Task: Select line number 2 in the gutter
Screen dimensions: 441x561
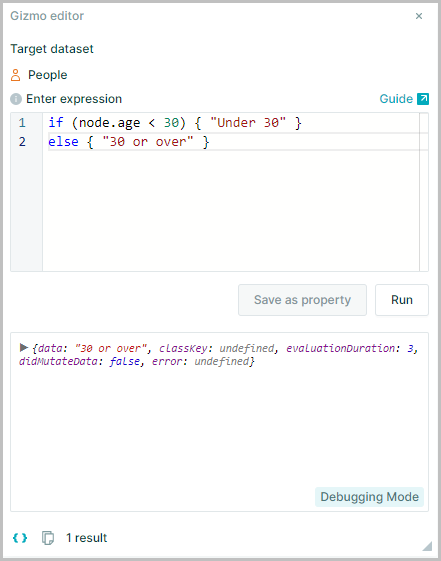Action: tap(22, 142)
